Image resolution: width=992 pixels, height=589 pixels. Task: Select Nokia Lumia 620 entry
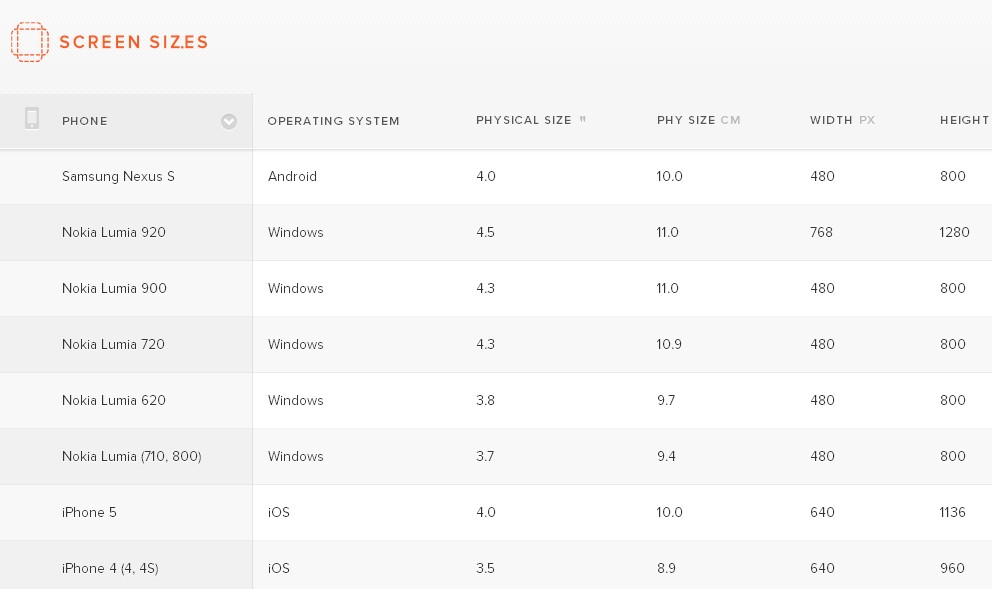click(x=114, y=400)
